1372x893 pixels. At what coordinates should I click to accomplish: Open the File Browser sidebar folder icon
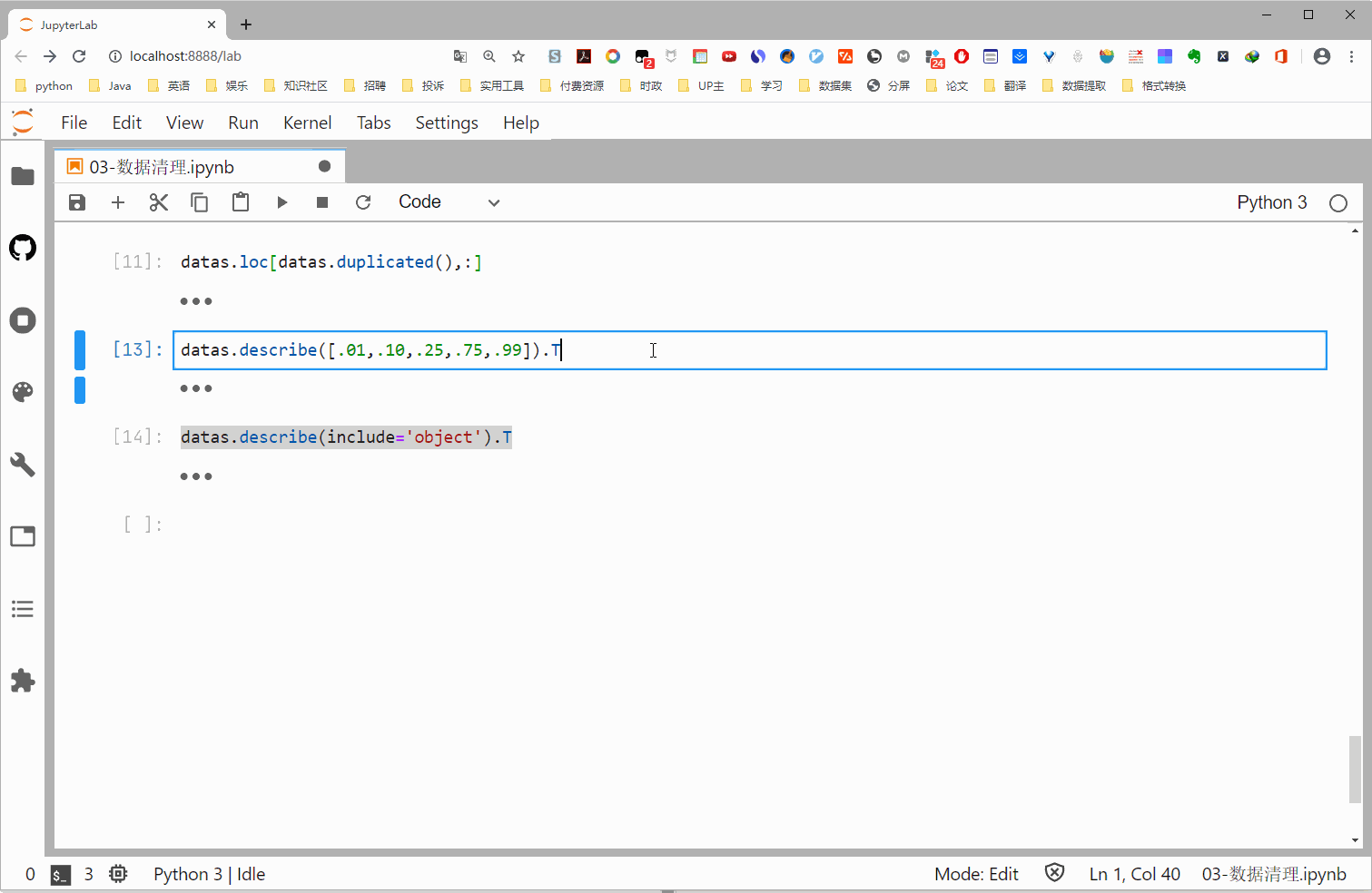23,176
